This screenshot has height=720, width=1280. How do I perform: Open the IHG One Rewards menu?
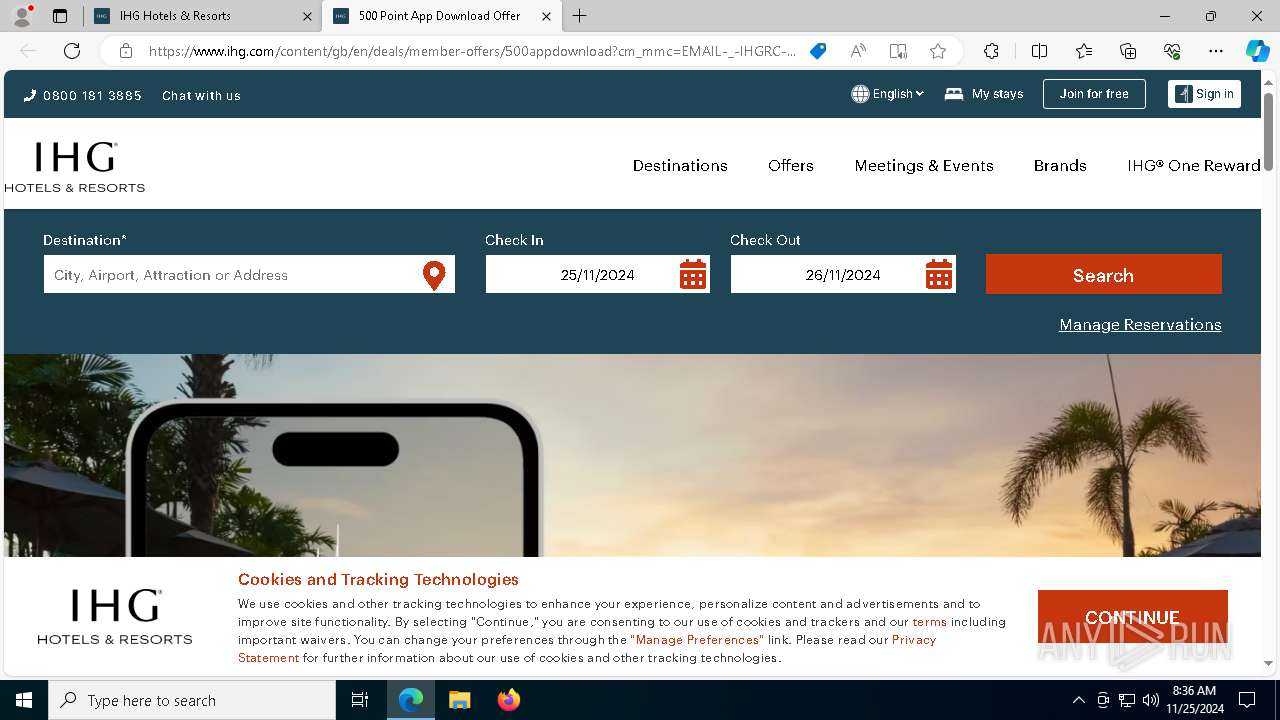(1194, 166)
